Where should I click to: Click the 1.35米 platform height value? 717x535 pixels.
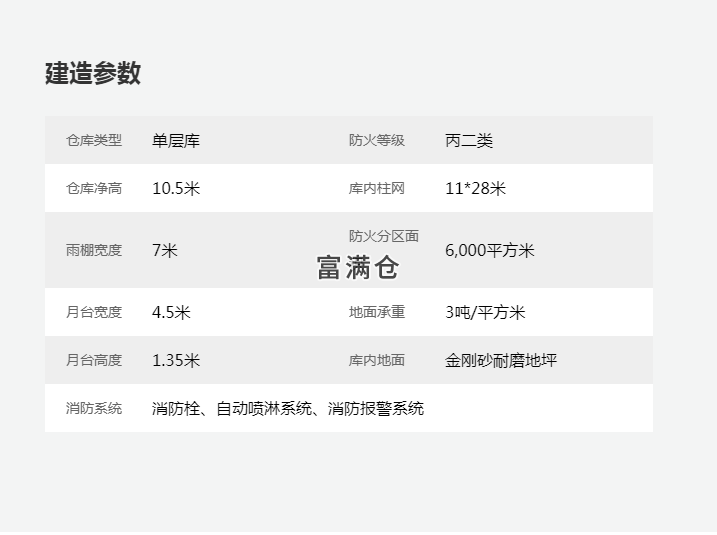pos(176,361)
